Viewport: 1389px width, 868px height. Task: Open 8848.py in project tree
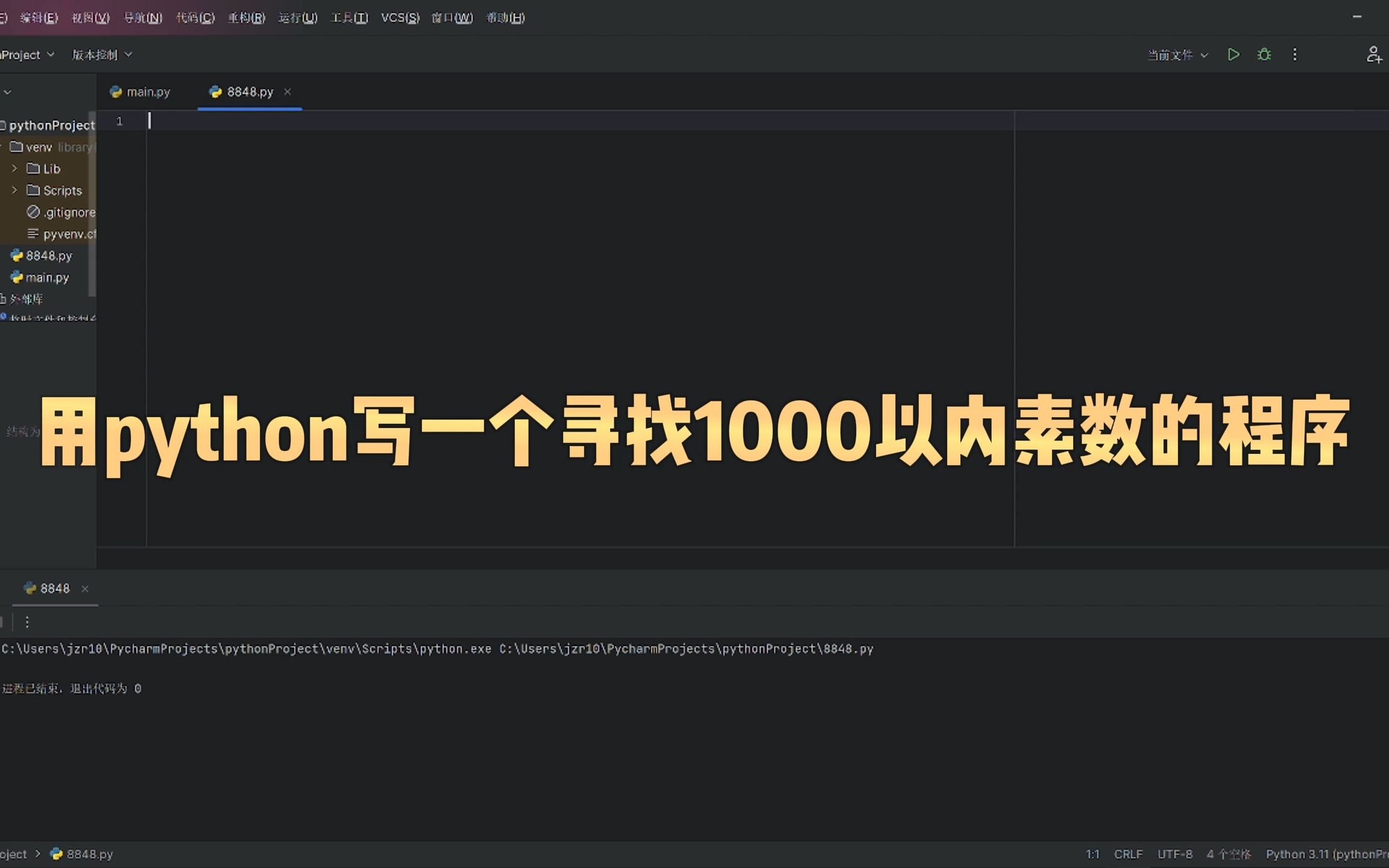point(48,256)
